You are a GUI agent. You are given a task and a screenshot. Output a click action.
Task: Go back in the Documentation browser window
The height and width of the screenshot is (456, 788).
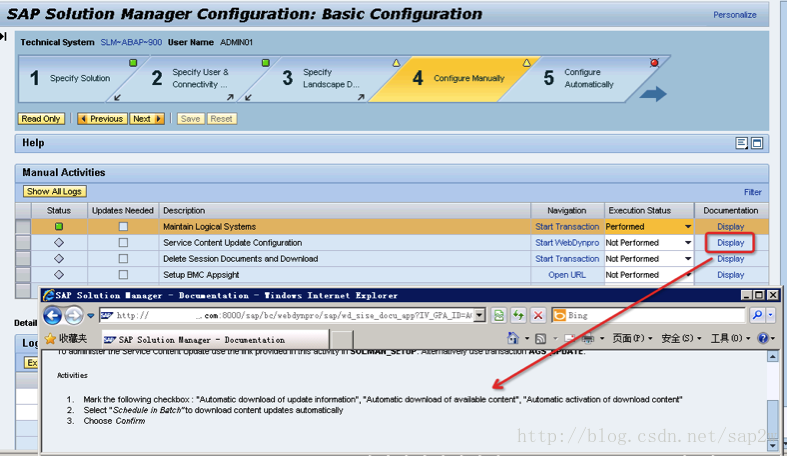(x=53, y=316)
